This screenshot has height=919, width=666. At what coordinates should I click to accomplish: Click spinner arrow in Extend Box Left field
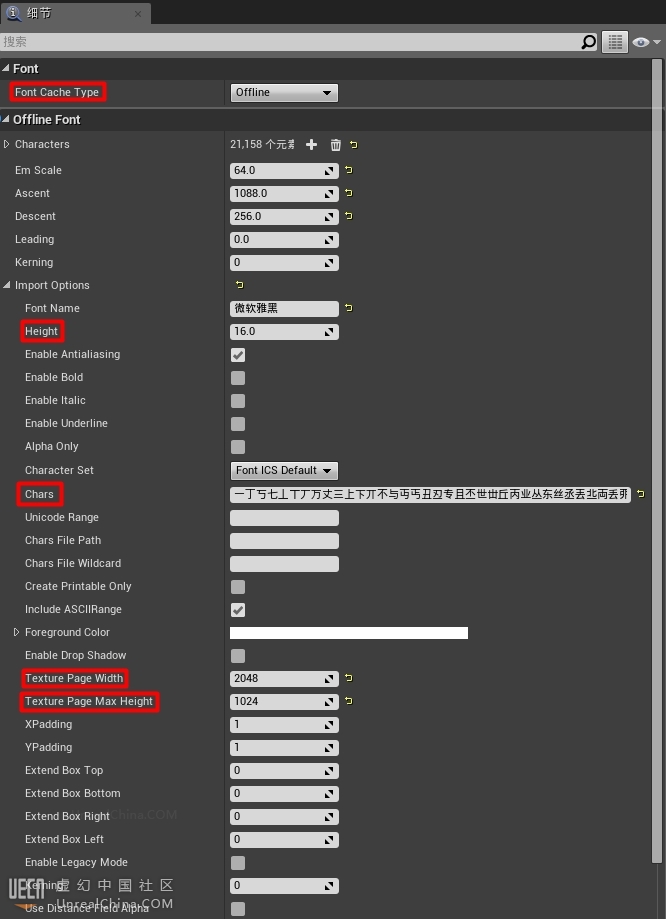329,840
